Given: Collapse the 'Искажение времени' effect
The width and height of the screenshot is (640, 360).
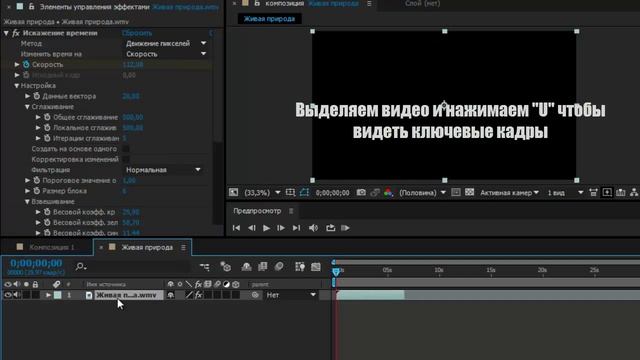Looking at the screenshot, I should (x=6, y=33).
